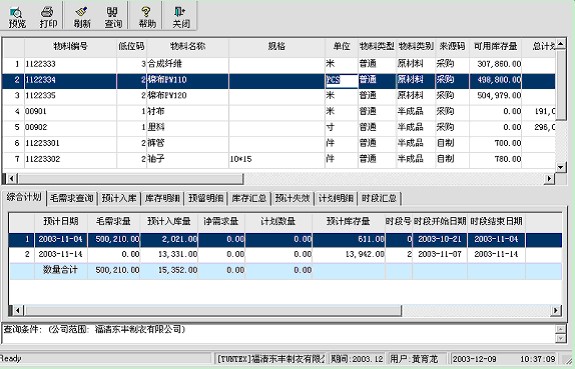Click the PCS unit cell being edited
Viewport: 575px width, 369px height.
click(341, 80)
